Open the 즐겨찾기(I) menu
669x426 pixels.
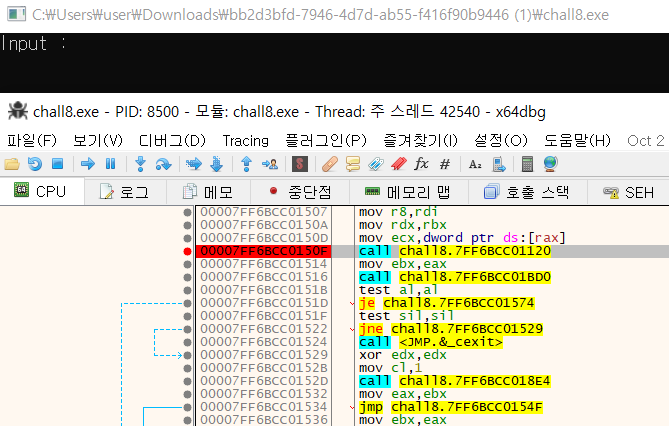[420, 140]
